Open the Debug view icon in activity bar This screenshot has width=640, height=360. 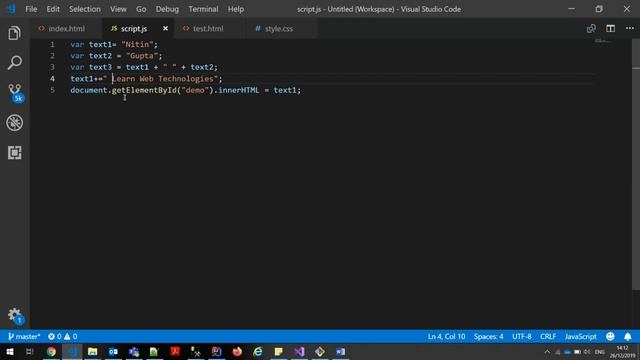pos(14,122)
